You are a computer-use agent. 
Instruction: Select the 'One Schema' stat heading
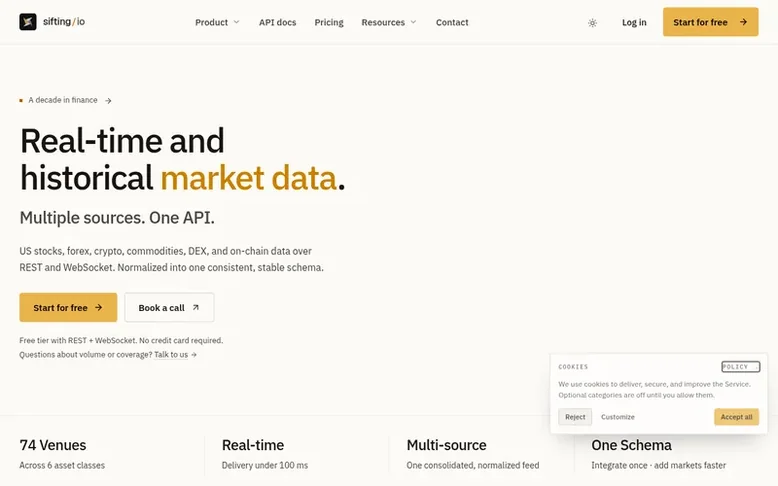pos(631,445)
